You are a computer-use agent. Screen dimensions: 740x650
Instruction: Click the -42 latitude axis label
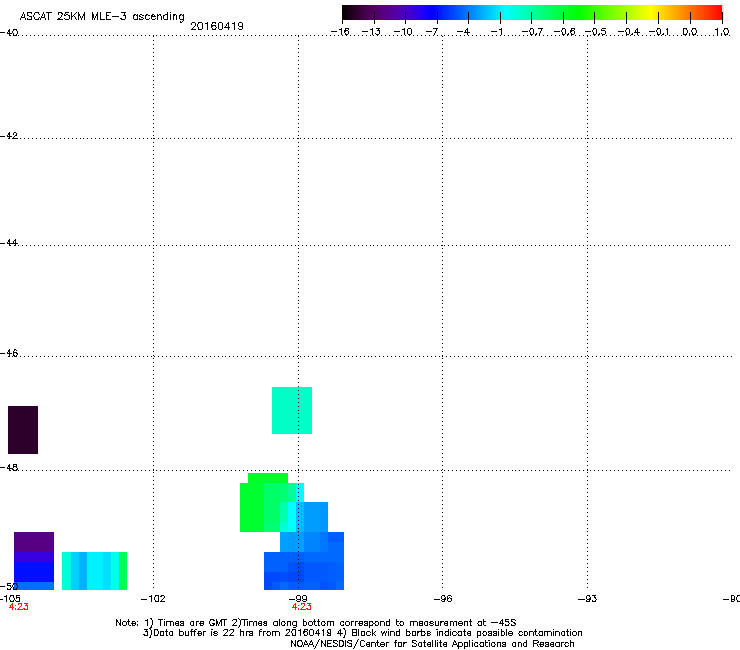8,135
